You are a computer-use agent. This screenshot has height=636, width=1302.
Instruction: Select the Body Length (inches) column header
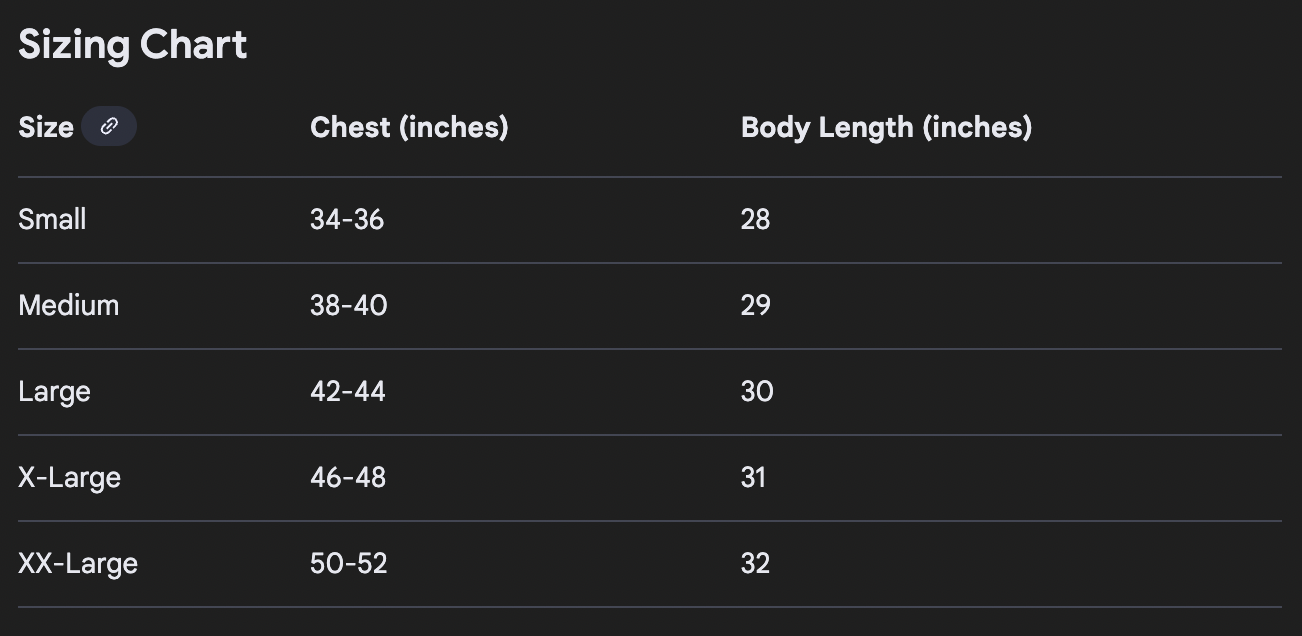886,127
